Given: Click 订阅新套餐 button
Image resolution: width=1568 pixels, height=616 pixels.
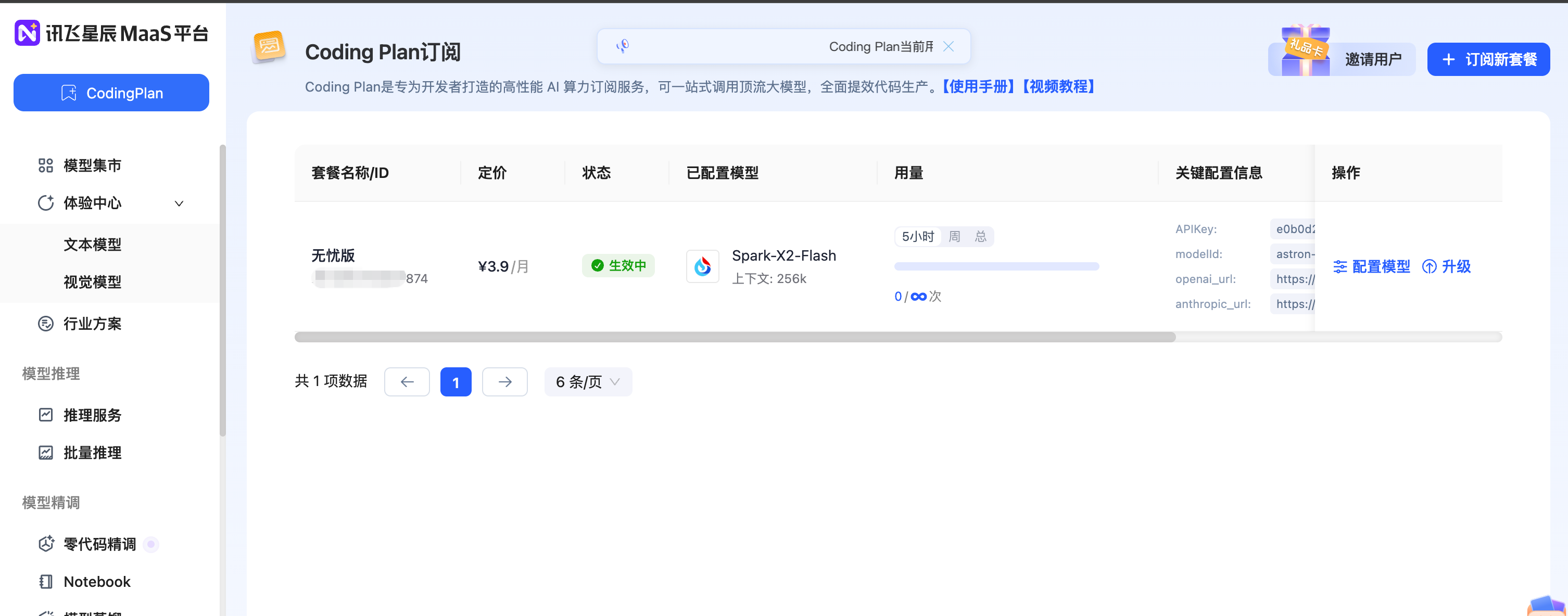Looking at the screenshot, I should click(x=1488, y=59).
